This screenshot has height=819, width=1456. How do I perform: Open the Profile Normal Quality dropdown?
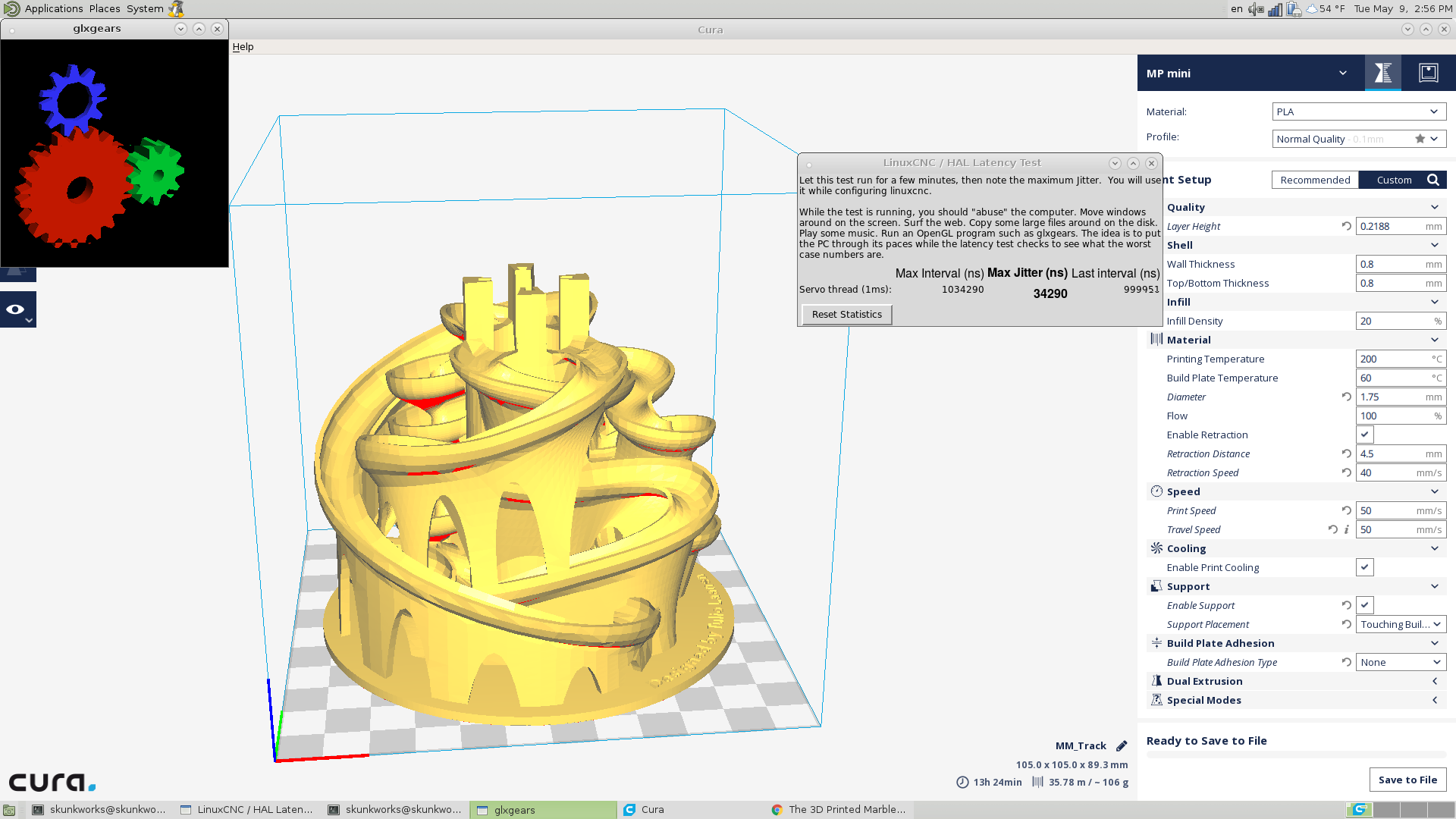[x=1359, y=139]
